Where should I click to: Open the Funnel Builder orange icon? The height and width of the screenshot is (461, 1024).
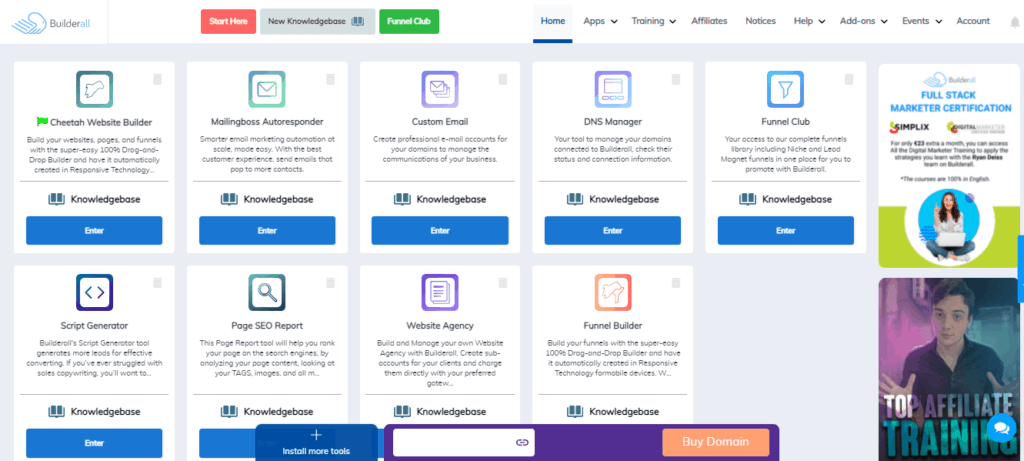click(613, 293)
